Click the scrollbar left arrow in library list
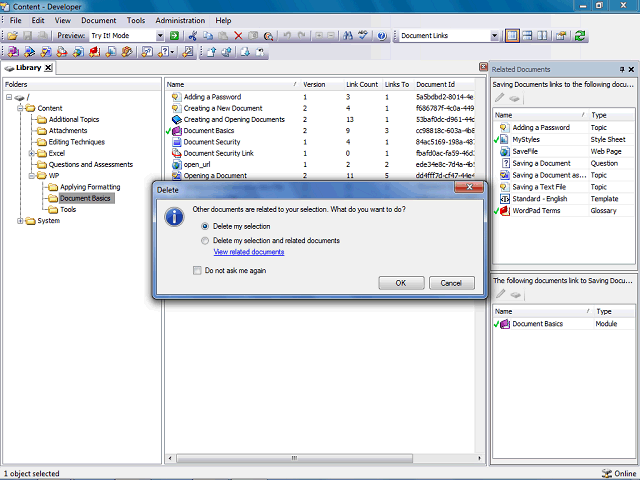The image size is (640, 480). tap(170, 458)
